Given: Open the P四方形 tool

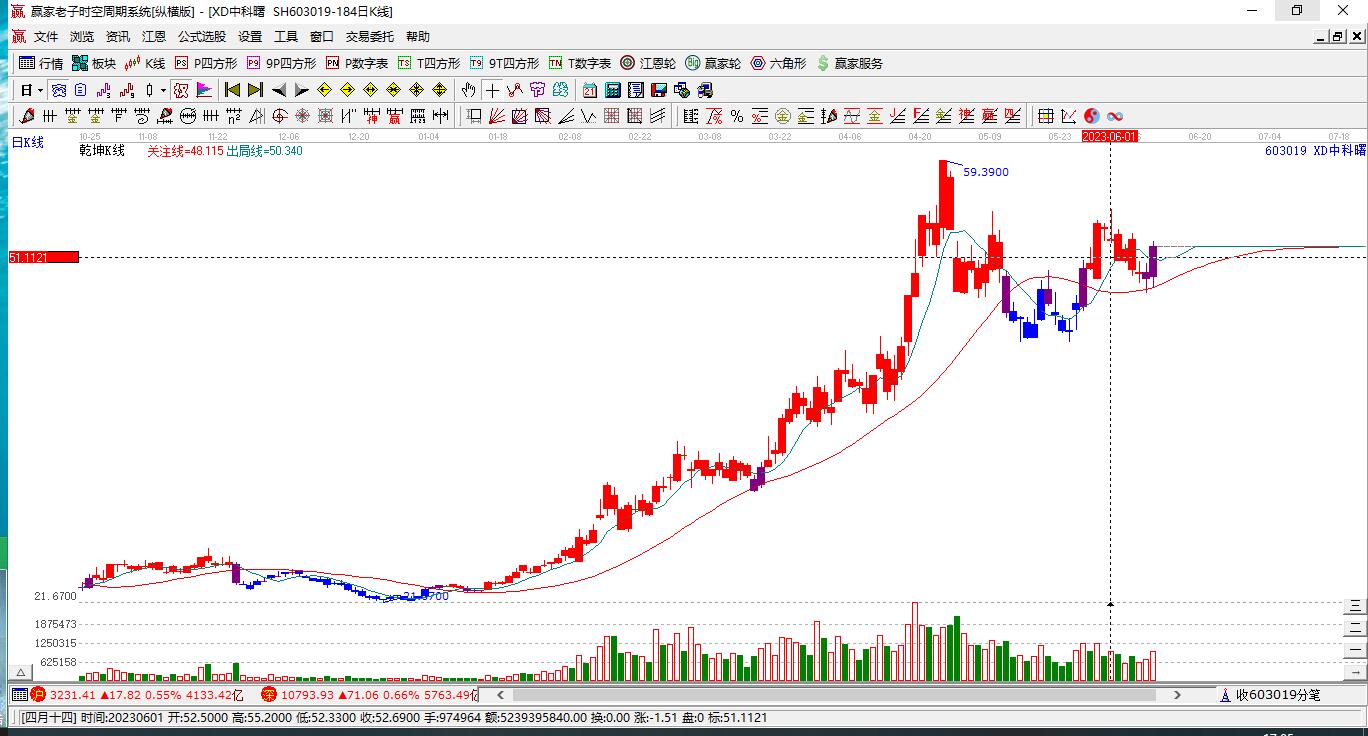Looking at the screenshot, I should [x=206, y=63].
